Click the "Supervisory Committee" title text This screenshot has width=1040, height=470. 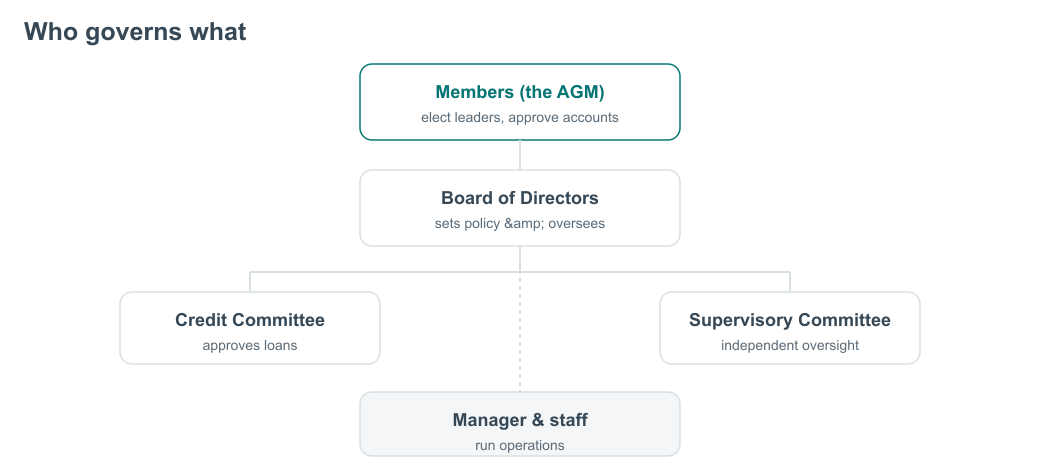coord(790,320)
